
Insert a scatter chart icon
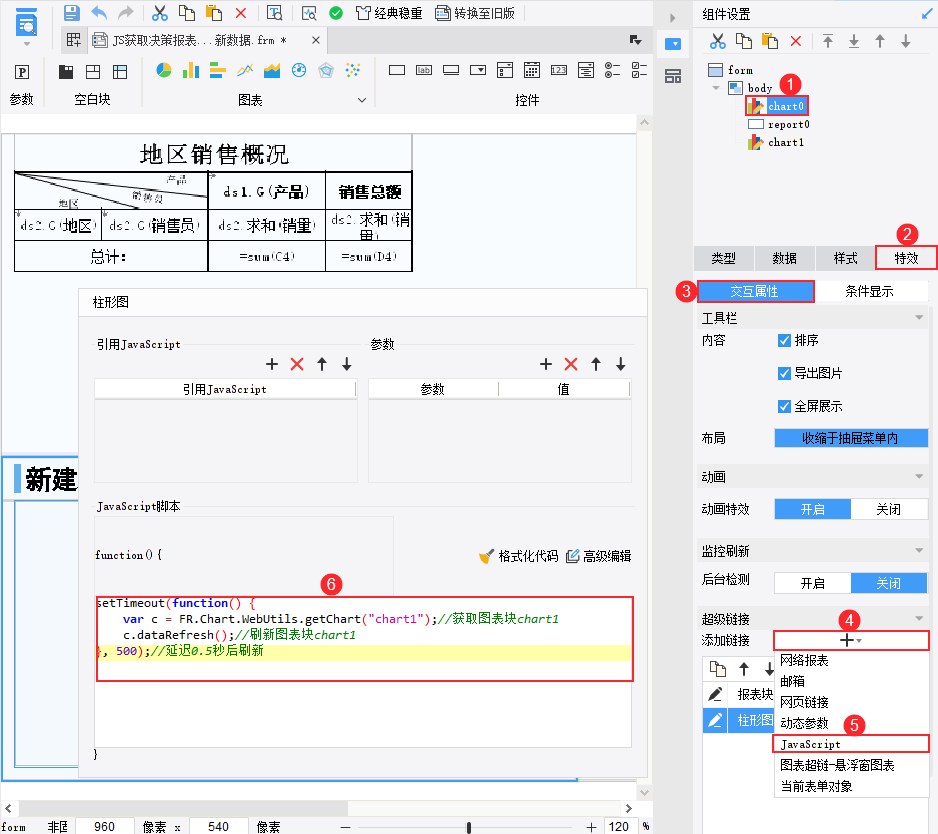(353, 71)
